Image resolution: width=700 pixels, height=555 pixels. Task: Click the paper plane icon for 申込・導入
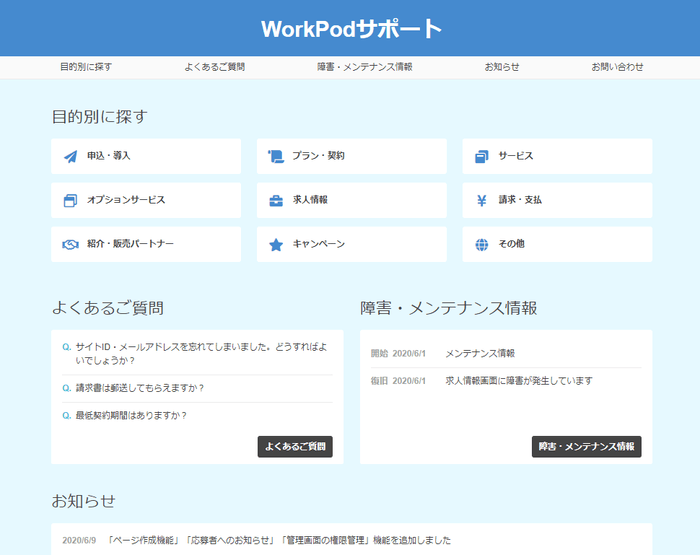pyautogui.click(x=71, y=156)
